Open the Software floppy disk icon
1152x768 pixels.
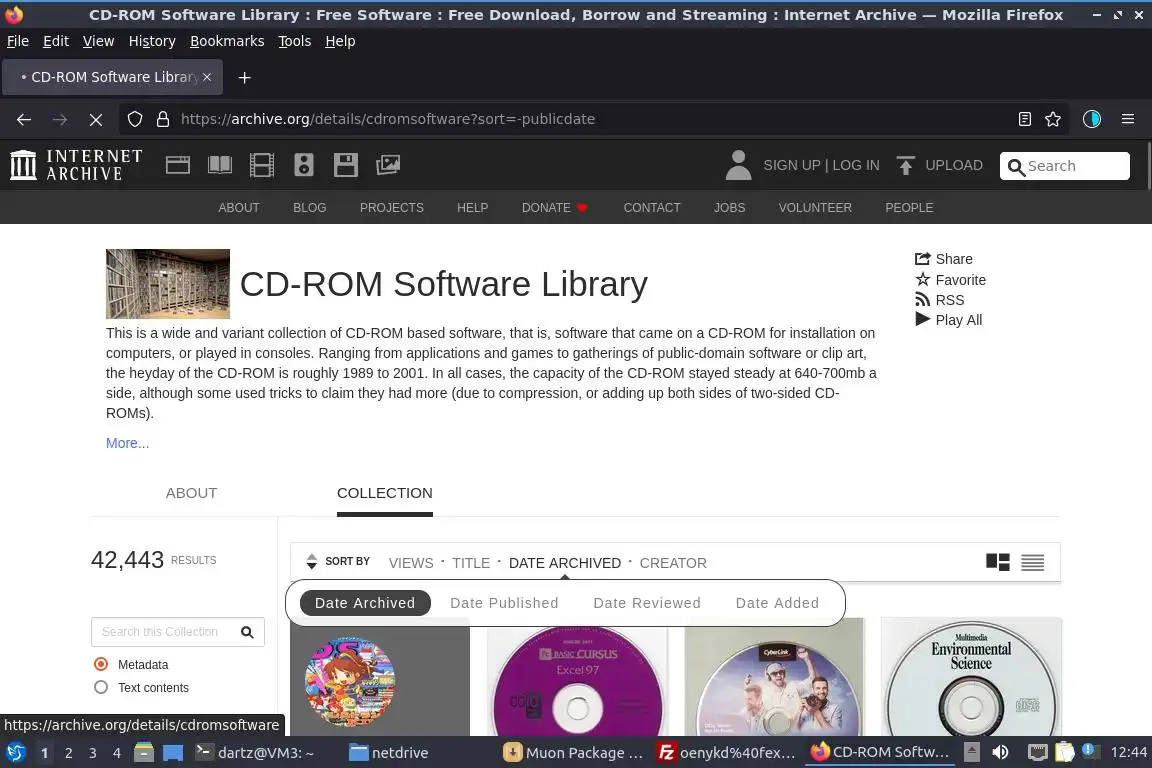345,165
